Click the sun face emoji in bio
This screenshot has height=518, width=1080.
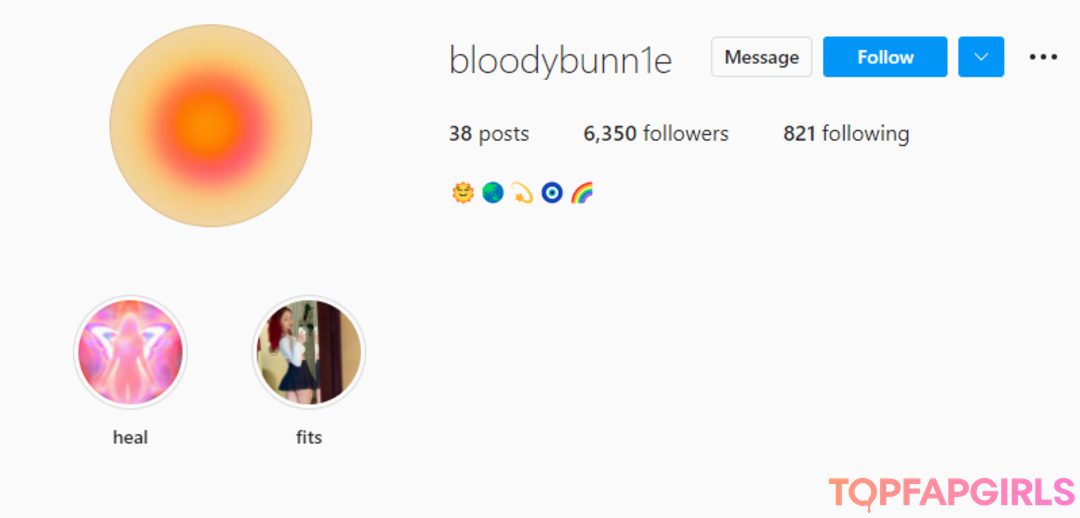[463, 193]
